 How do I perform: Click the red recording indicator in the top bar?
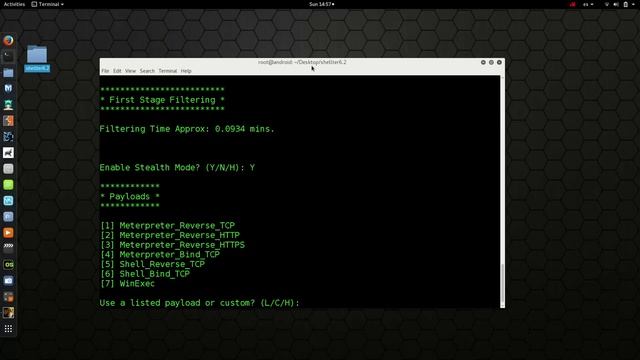pyautogui.click(x=573, y=4)
